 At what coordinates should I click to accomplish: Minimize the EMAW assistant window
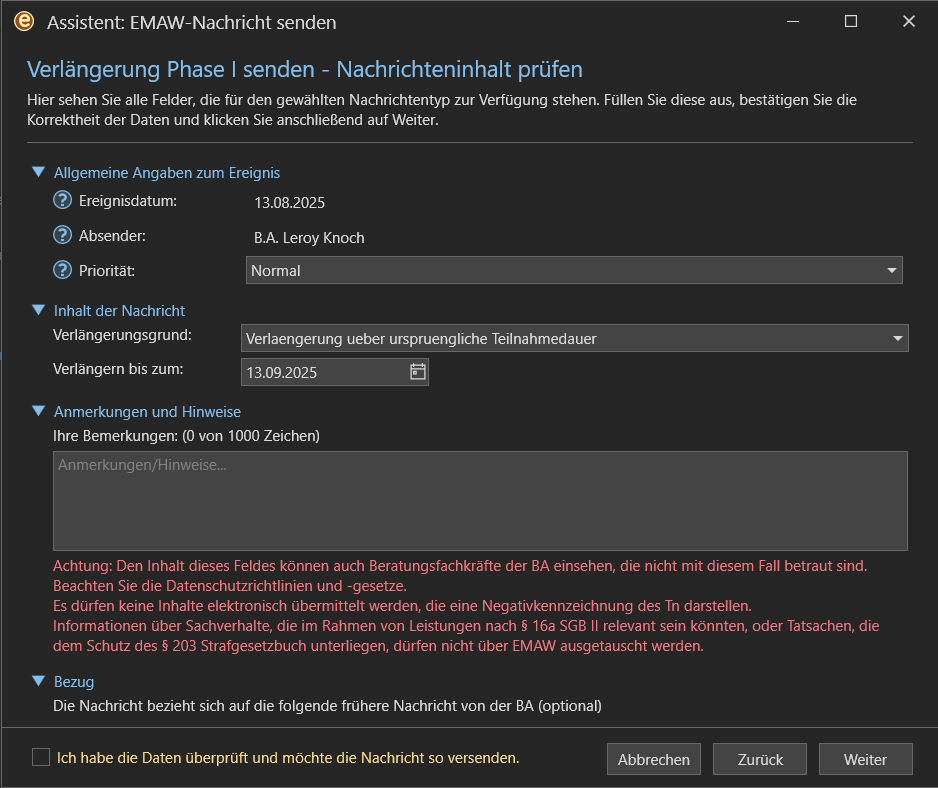793,21
